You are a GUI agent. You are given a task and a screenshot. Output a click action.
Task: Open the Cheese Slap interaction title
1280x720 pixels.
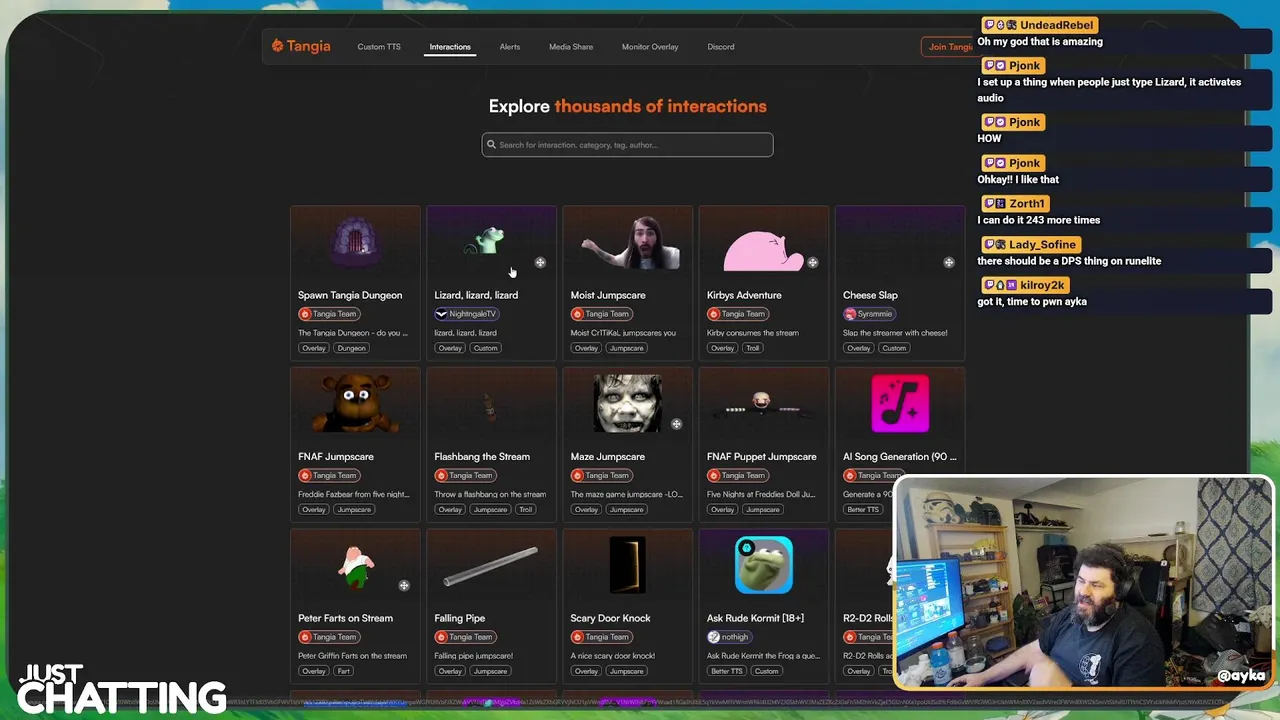tap(870, 295)
